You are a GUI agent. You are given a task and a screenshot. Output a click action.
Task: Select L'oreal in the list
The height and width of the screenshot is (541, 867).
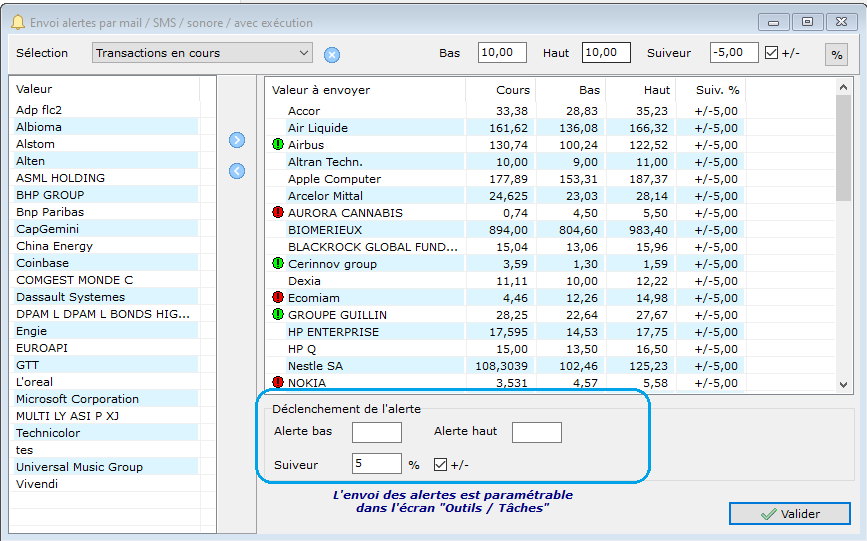click(104, 382)
